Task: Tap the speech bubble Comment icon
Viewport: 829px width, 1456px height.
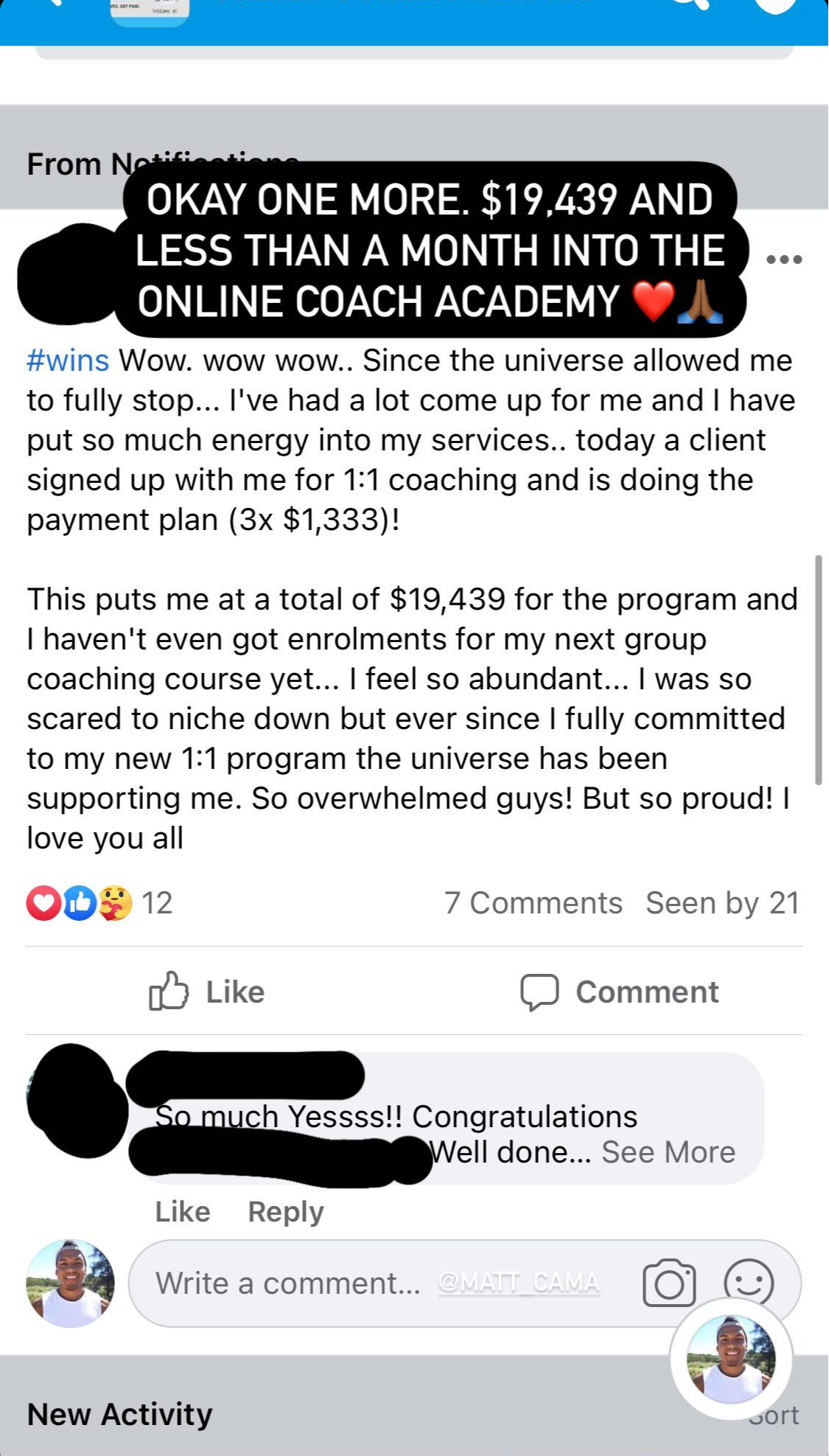Action: [x=539, y=992]
